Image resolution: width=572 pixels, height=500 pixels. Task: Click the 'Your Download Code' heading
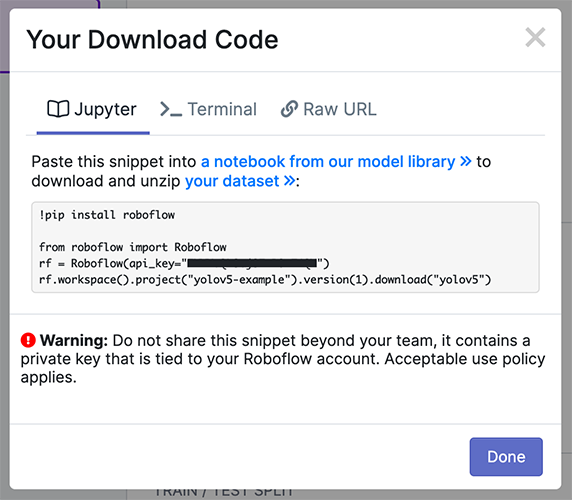click(152, 39)
